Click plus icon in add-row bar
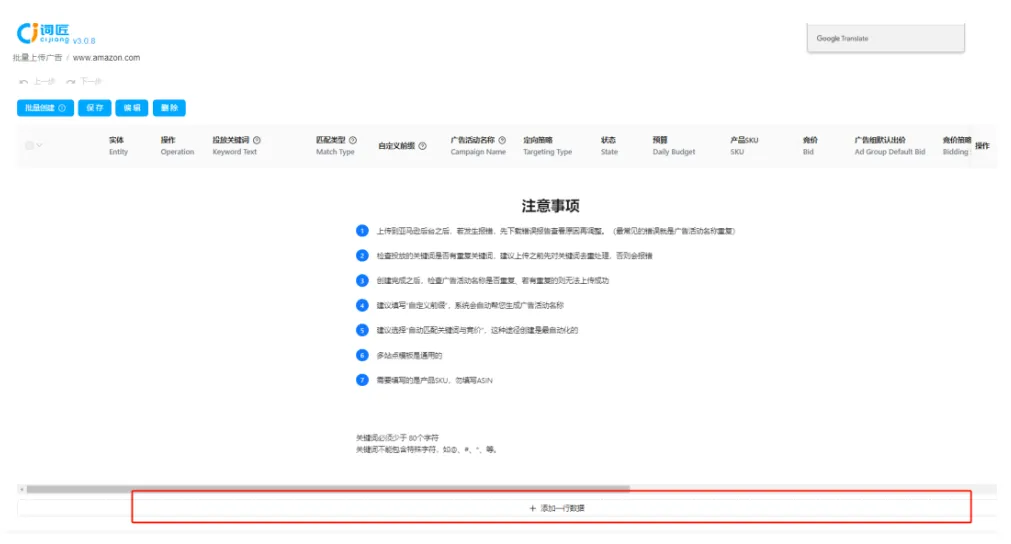The width and height of the screenshot is (1011, 544). coord(533,509)
